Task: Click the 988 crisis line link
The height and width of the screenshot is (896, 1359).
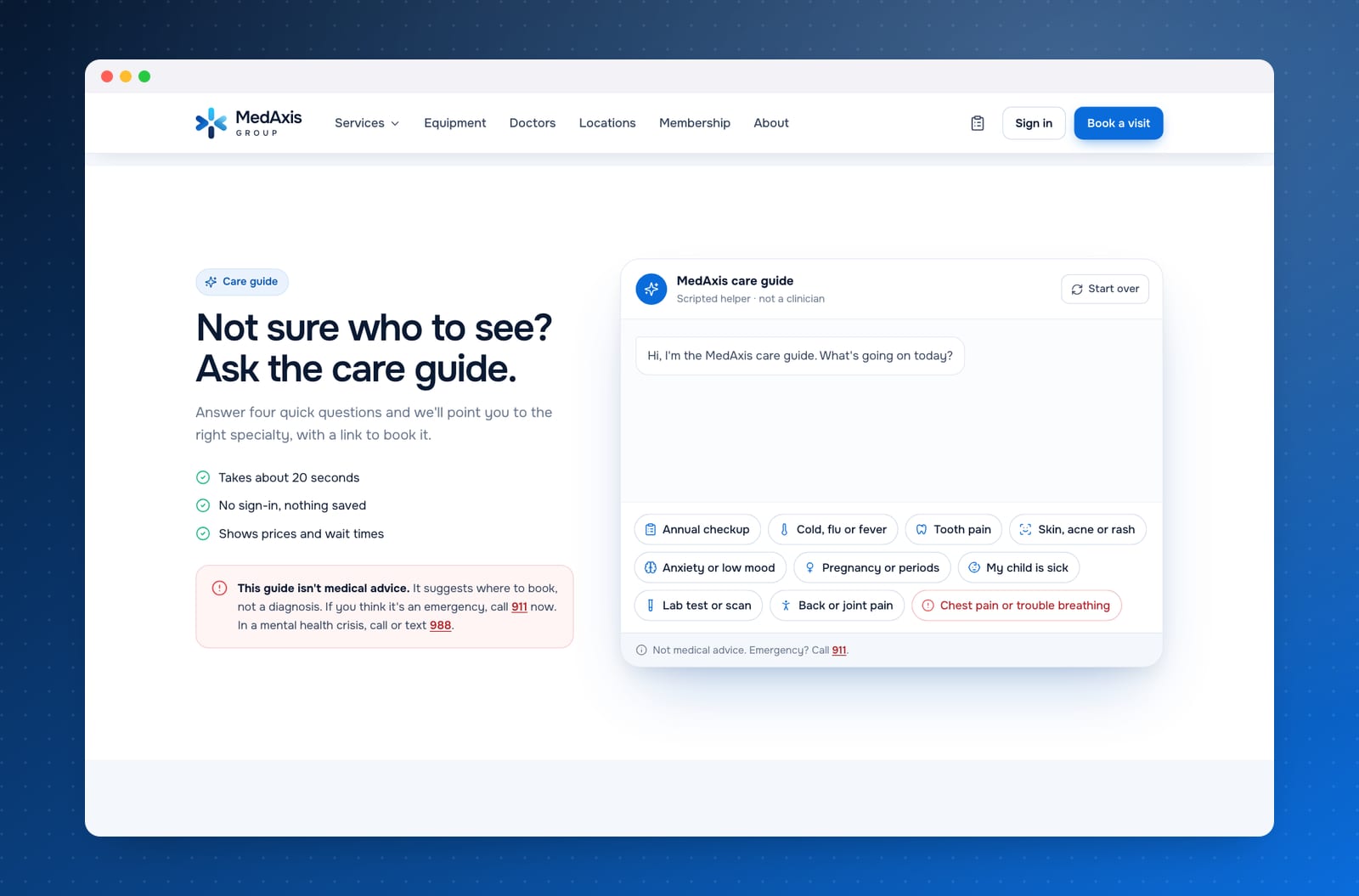Action: [x=440, y=626]
